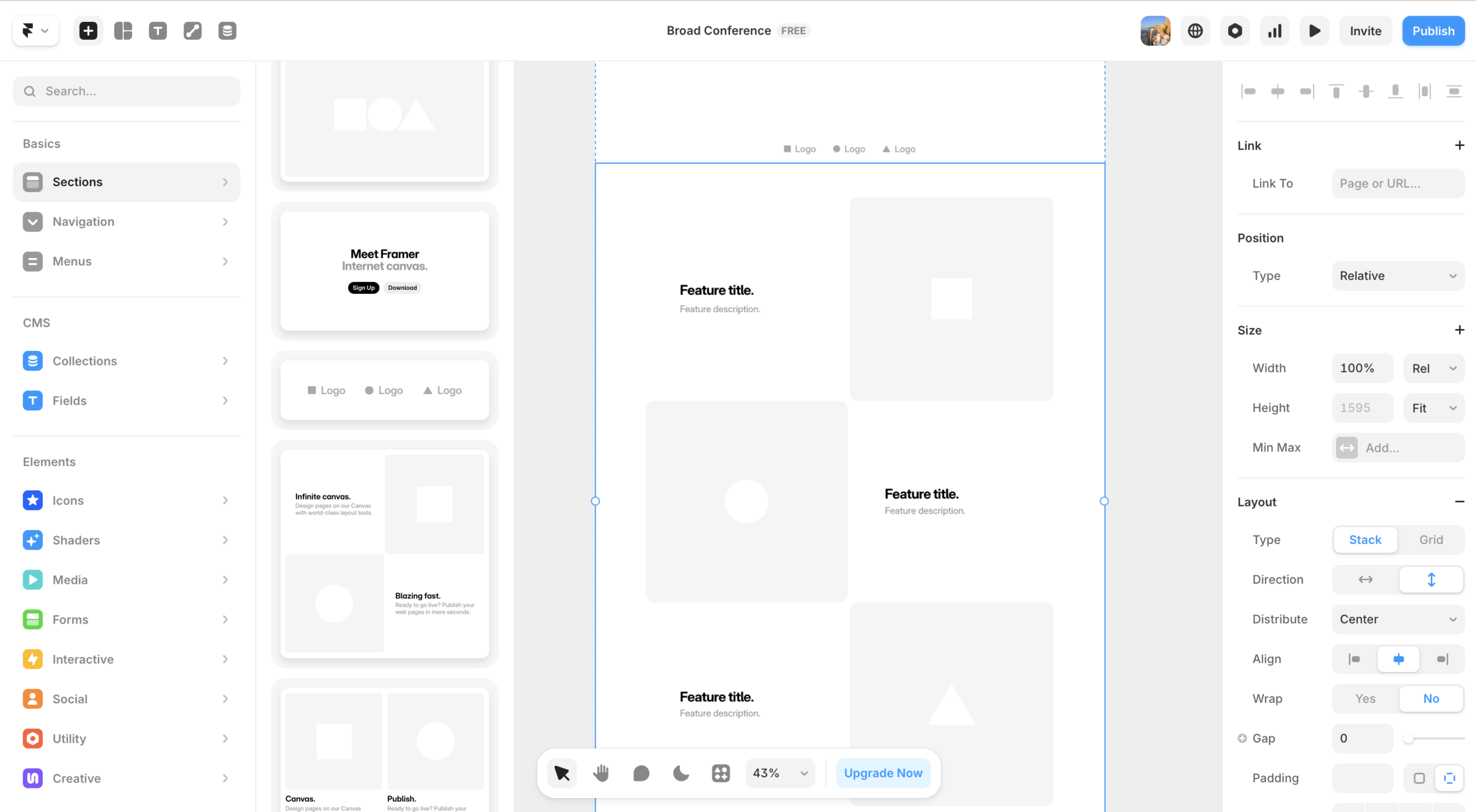
Task: Click the Preview play button
Action: 1315,31
